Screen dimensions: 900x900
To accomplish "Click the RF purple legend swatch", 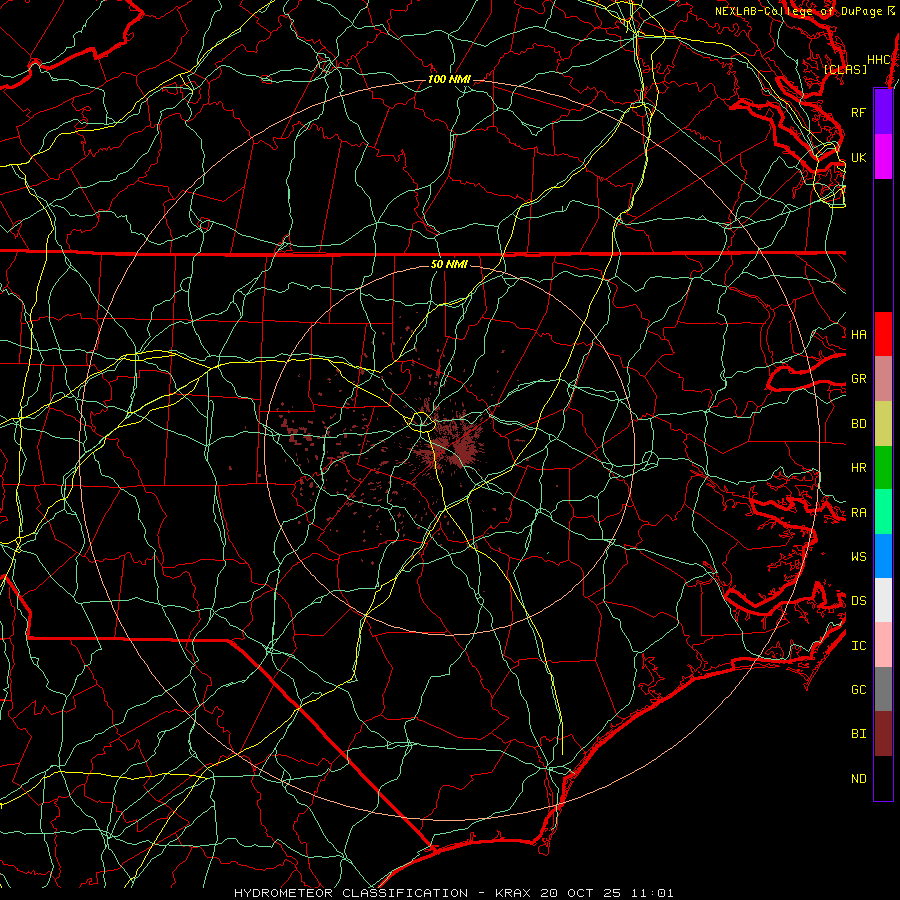I will pyautogui.click(x=883, y=112).
